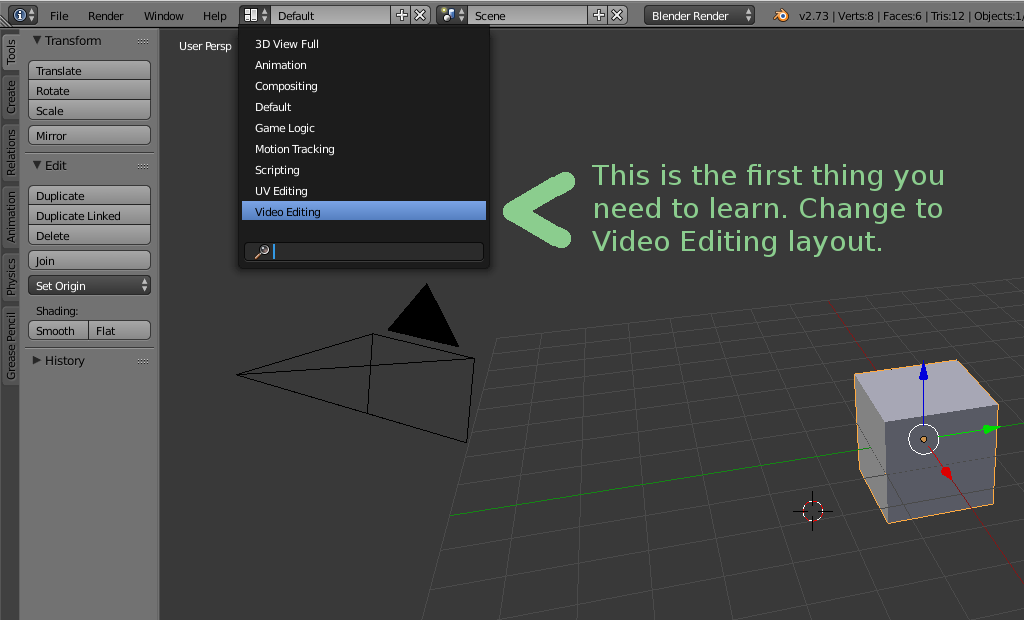The width and height of the screenshot is (1024, 620).
Task: Click the Transform panel drag grip
Action: click(x=143, y=41)
